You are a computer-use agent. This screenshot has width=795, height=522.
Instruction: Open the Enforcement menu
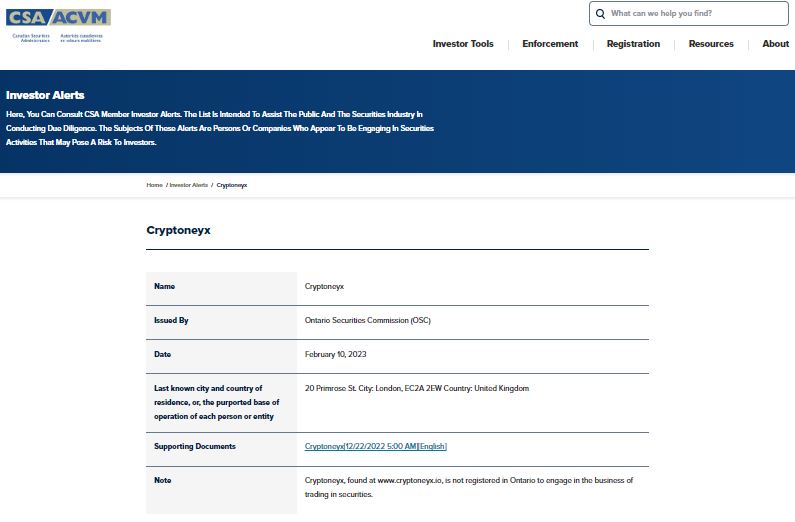tap(550, 44)
